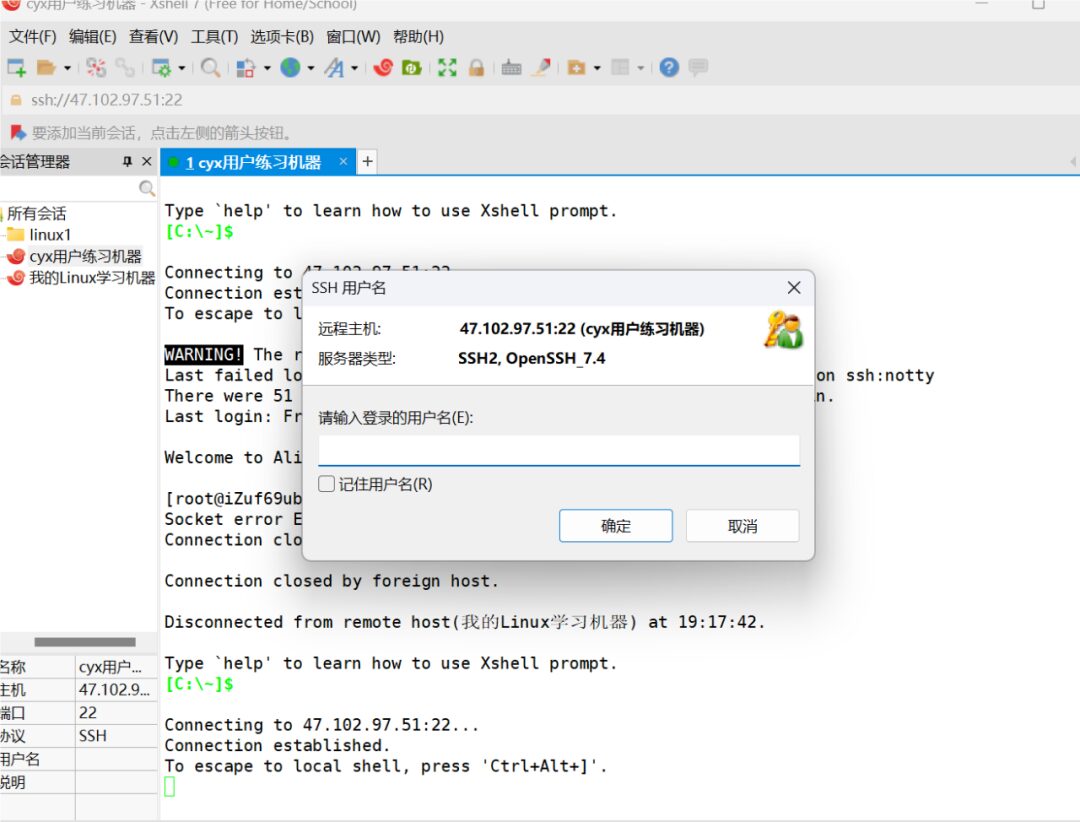
Task: Click the Find magnifier toolbar icon
Action: click(210, 68)
